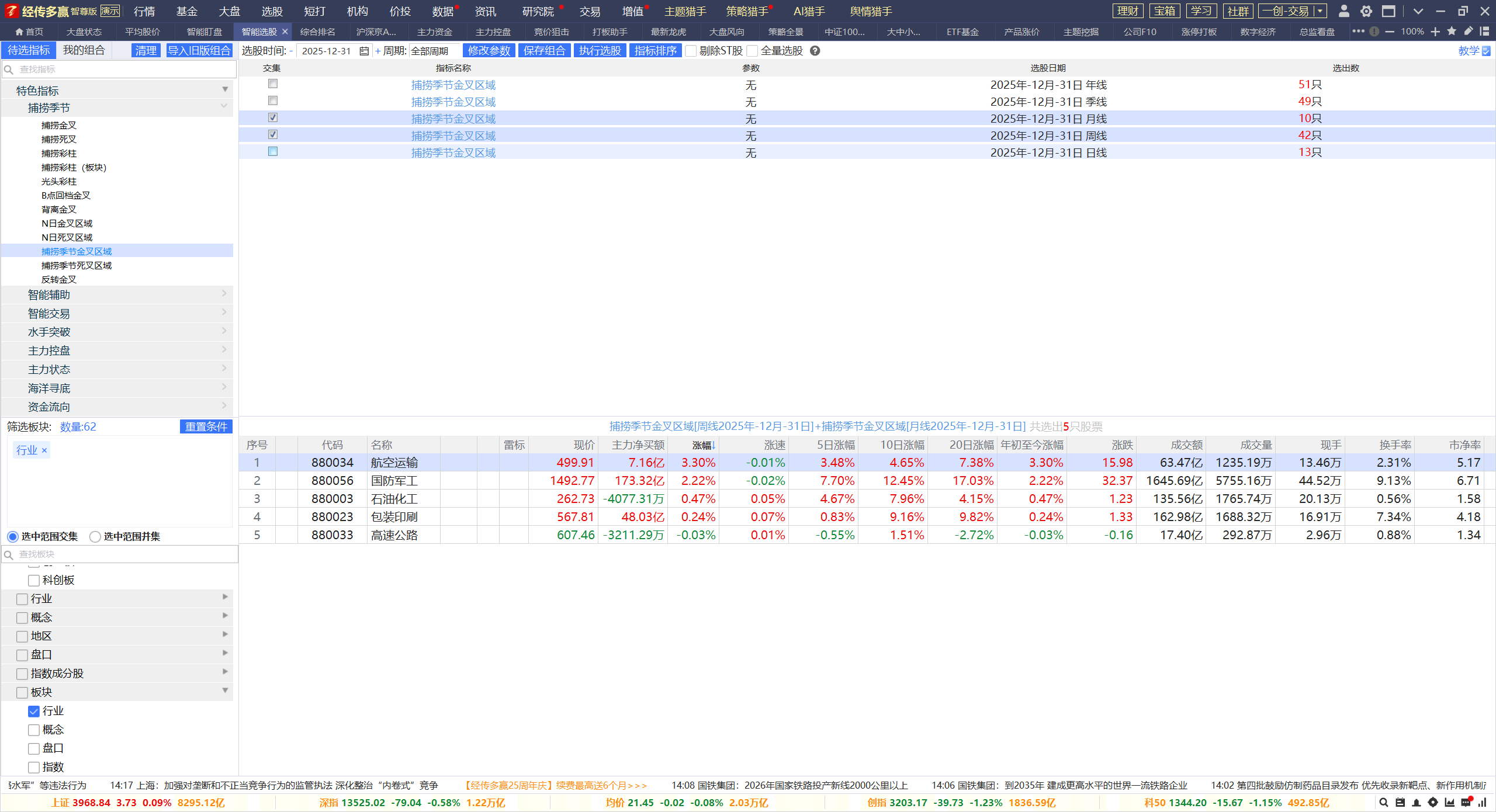The height and width of the screenshot is (812, 1496).
Task: Open the calendar date picker icon
Action: click(364, 51)
